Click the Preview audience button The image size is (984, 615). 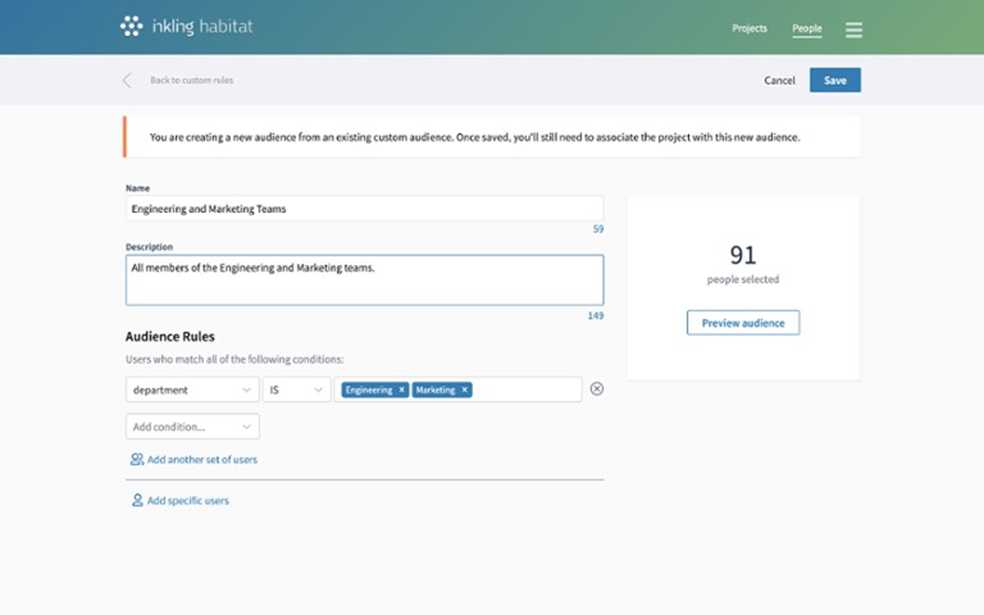click(x=743, y=323)
